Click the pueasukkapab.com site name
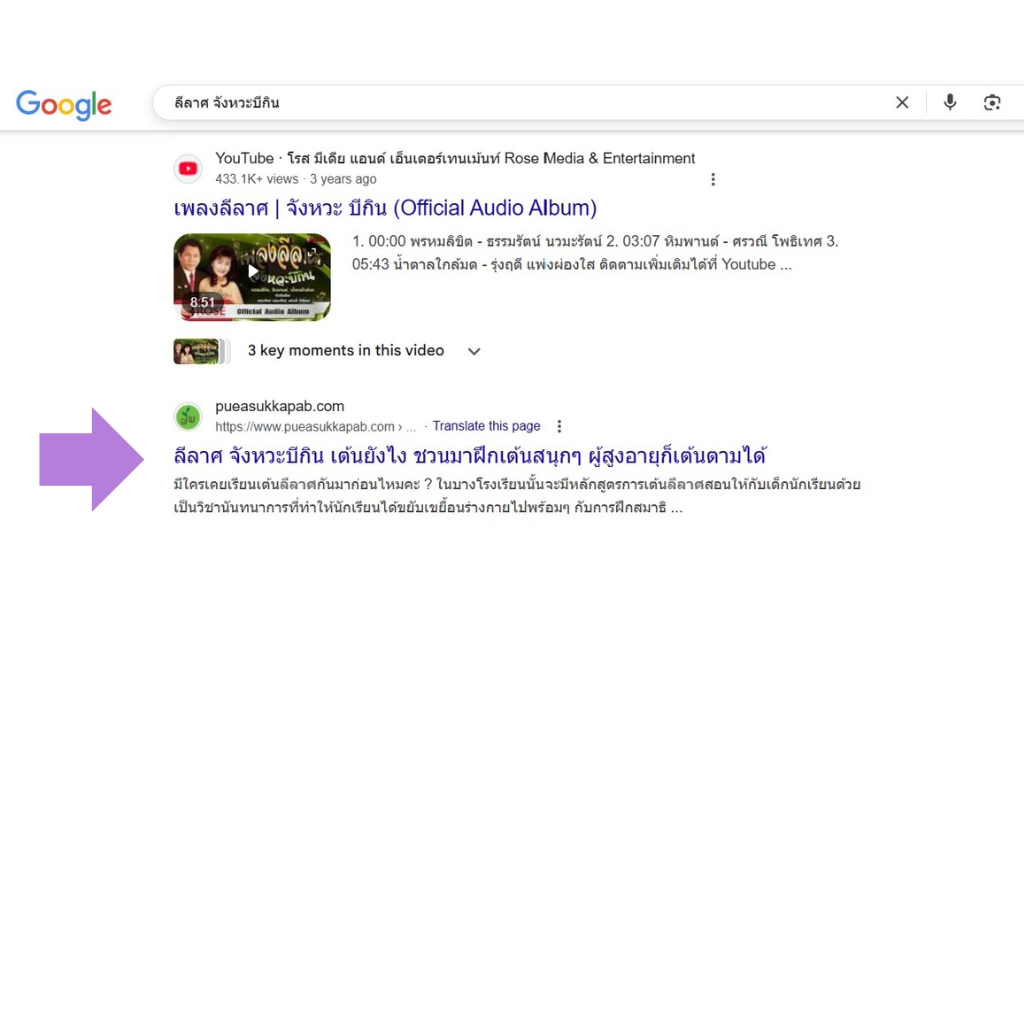1024x1024 pixels. coord(280,406)
